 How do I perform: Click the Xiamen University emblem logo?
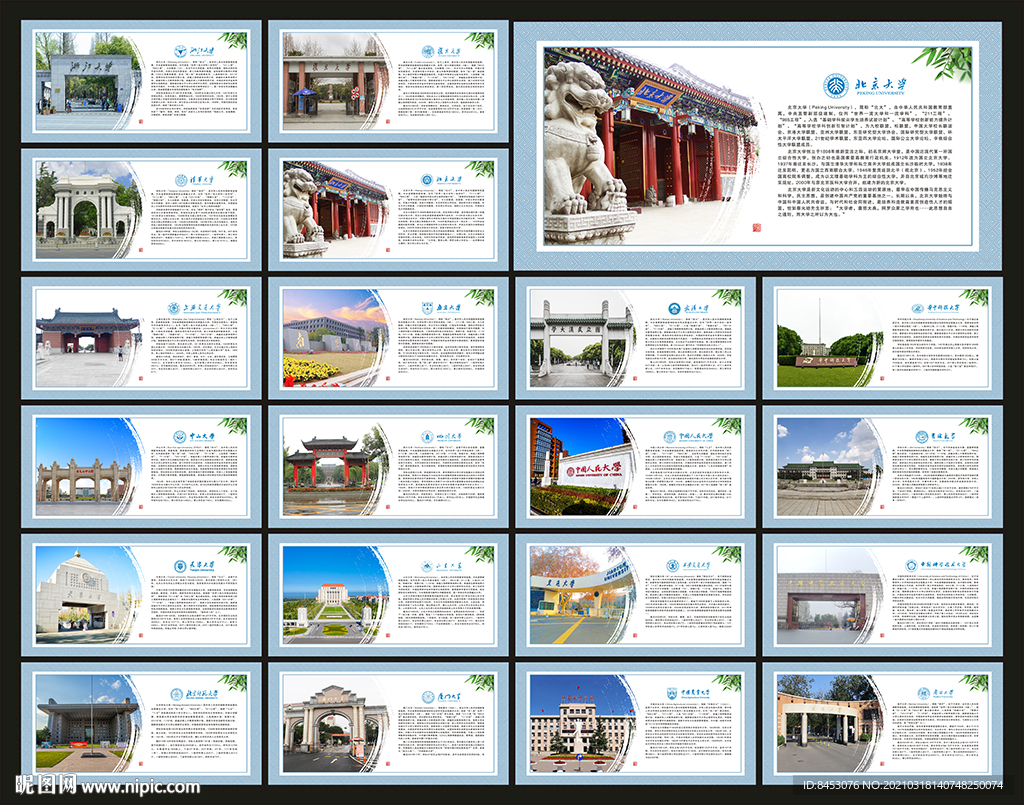tap(428, 697)
